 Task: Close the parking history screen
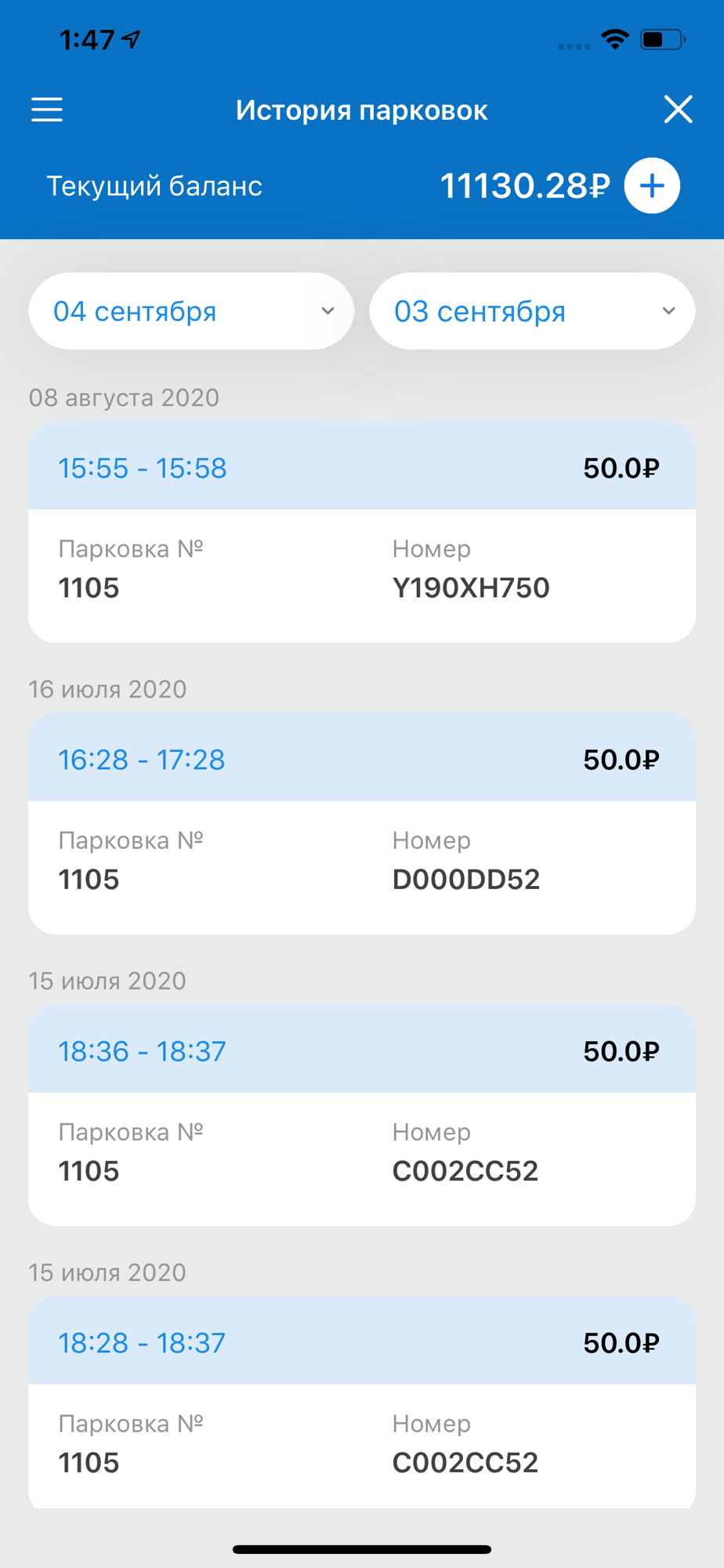(x=679, y=109)
